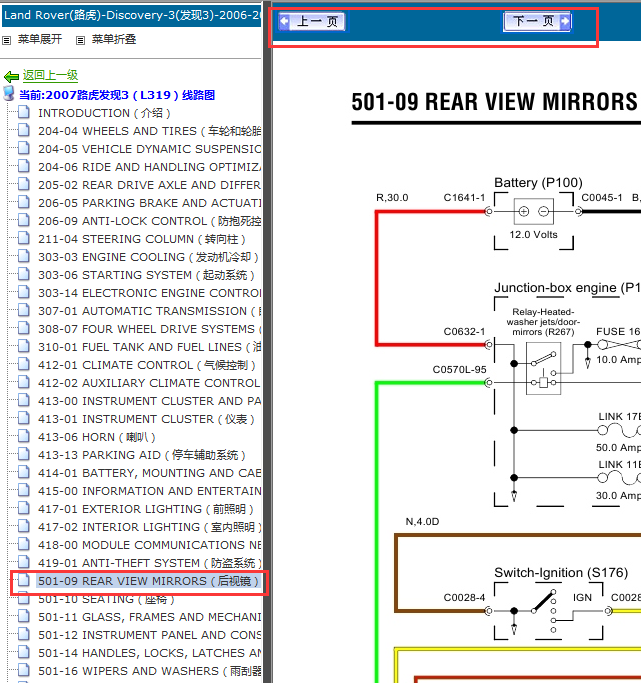
Task: Click page icon for 412-01 CLIMATE CONTROL
Action: [x=24, y=364]
